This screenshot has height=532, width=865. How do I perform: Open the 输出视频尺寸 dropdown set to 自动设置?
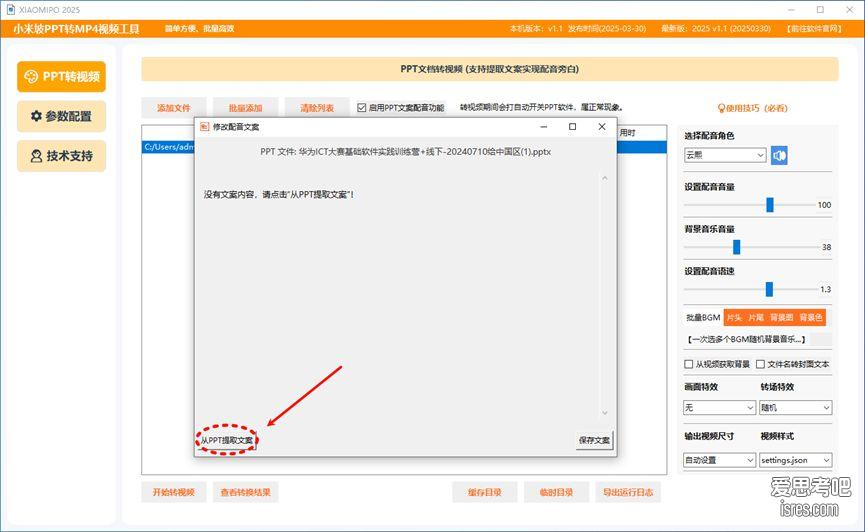click(719, 460)
